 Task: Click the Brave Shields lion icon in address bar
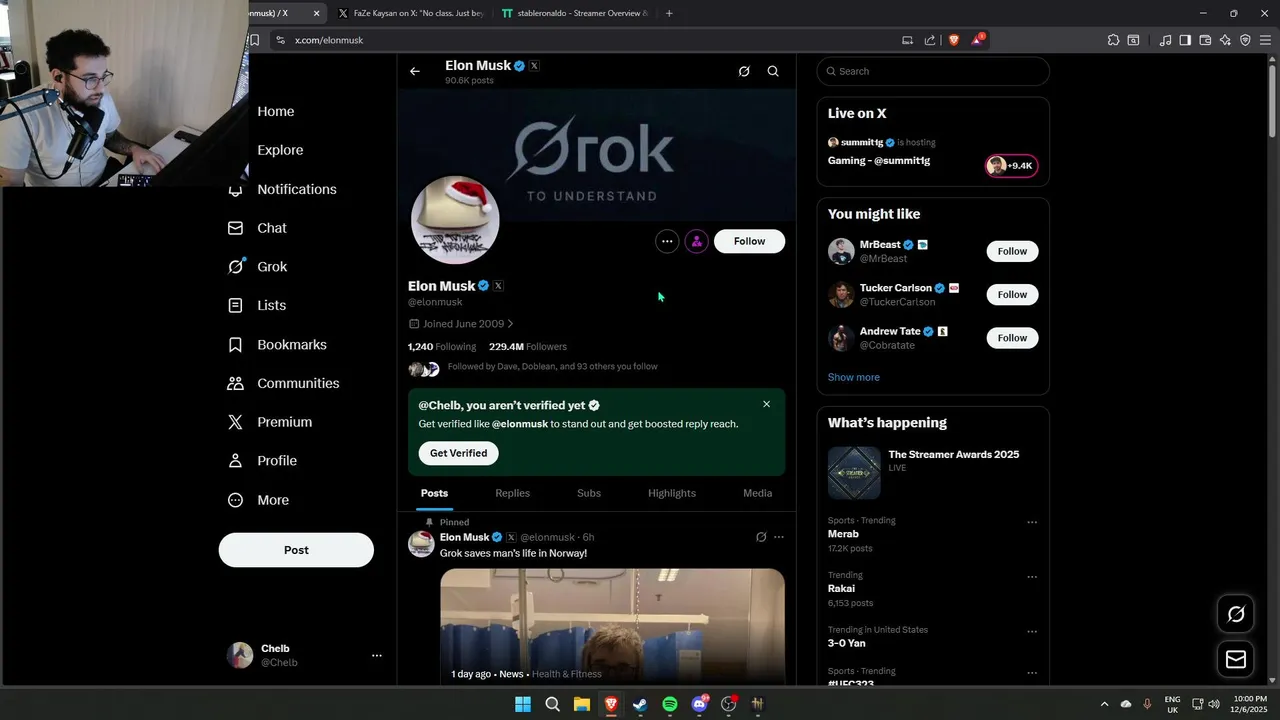pos(953,40)
